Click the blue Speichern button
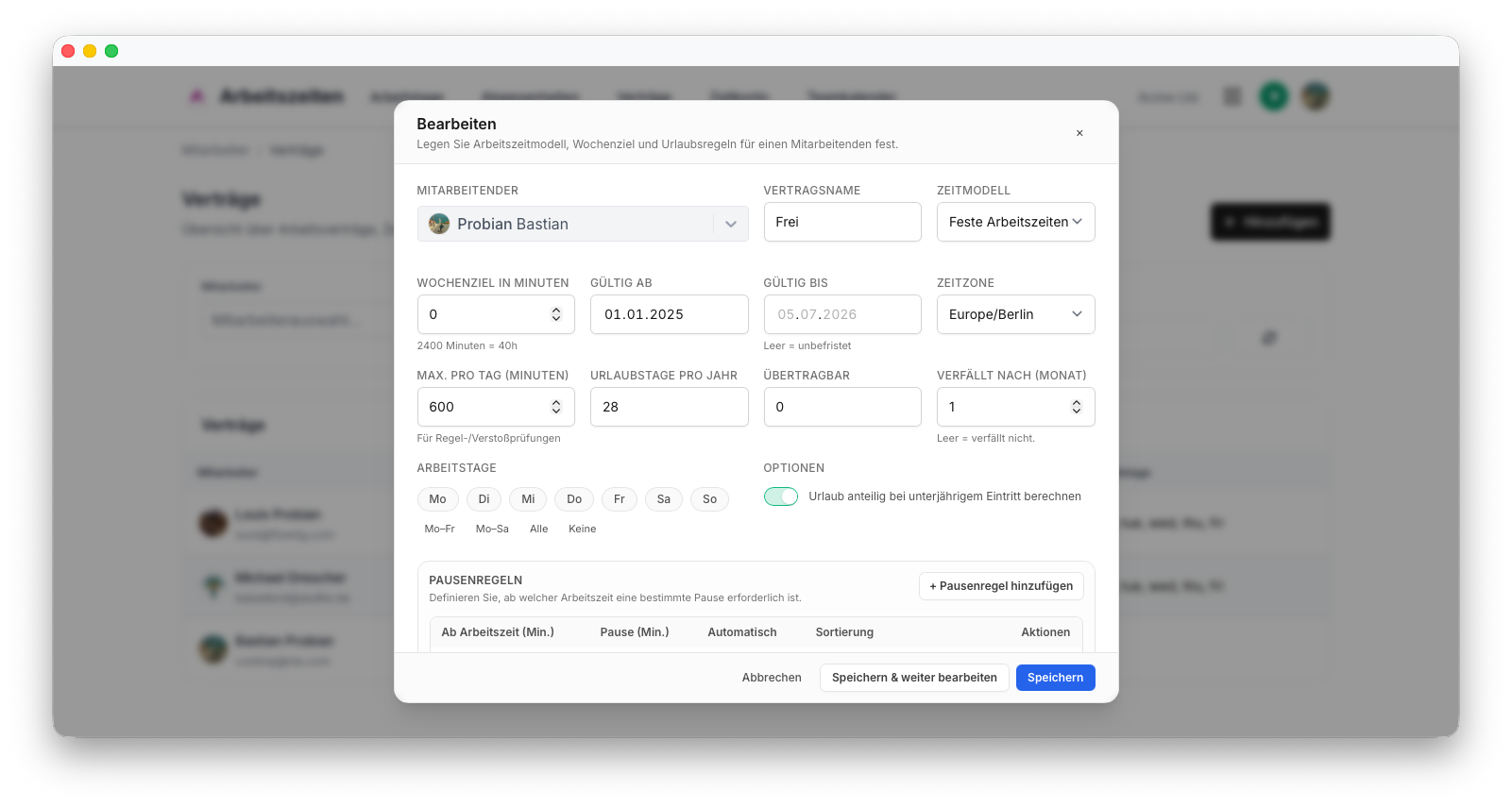Viewport: 1512px width, 807px height. tap(1056, 678)
